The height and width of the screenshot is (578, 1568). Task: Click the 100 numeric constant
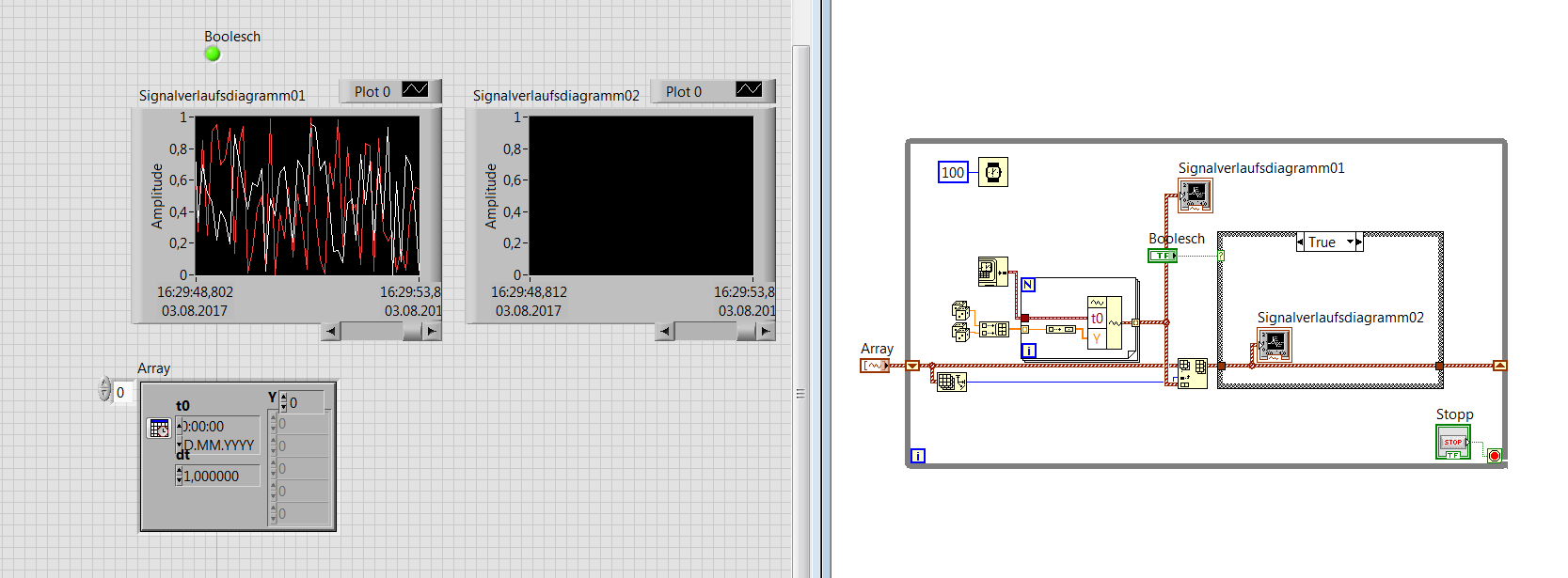[x=953, y=172]
